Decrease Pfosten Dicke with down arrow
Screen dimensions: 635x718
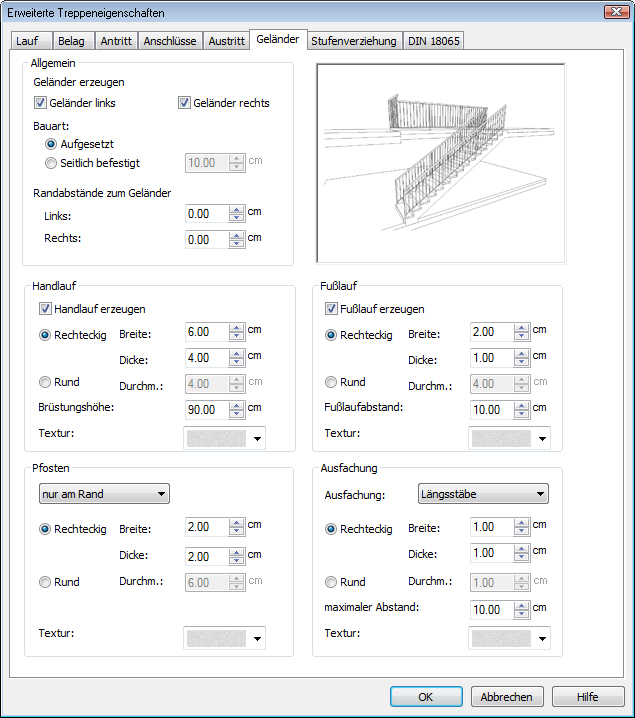(237, 561)
